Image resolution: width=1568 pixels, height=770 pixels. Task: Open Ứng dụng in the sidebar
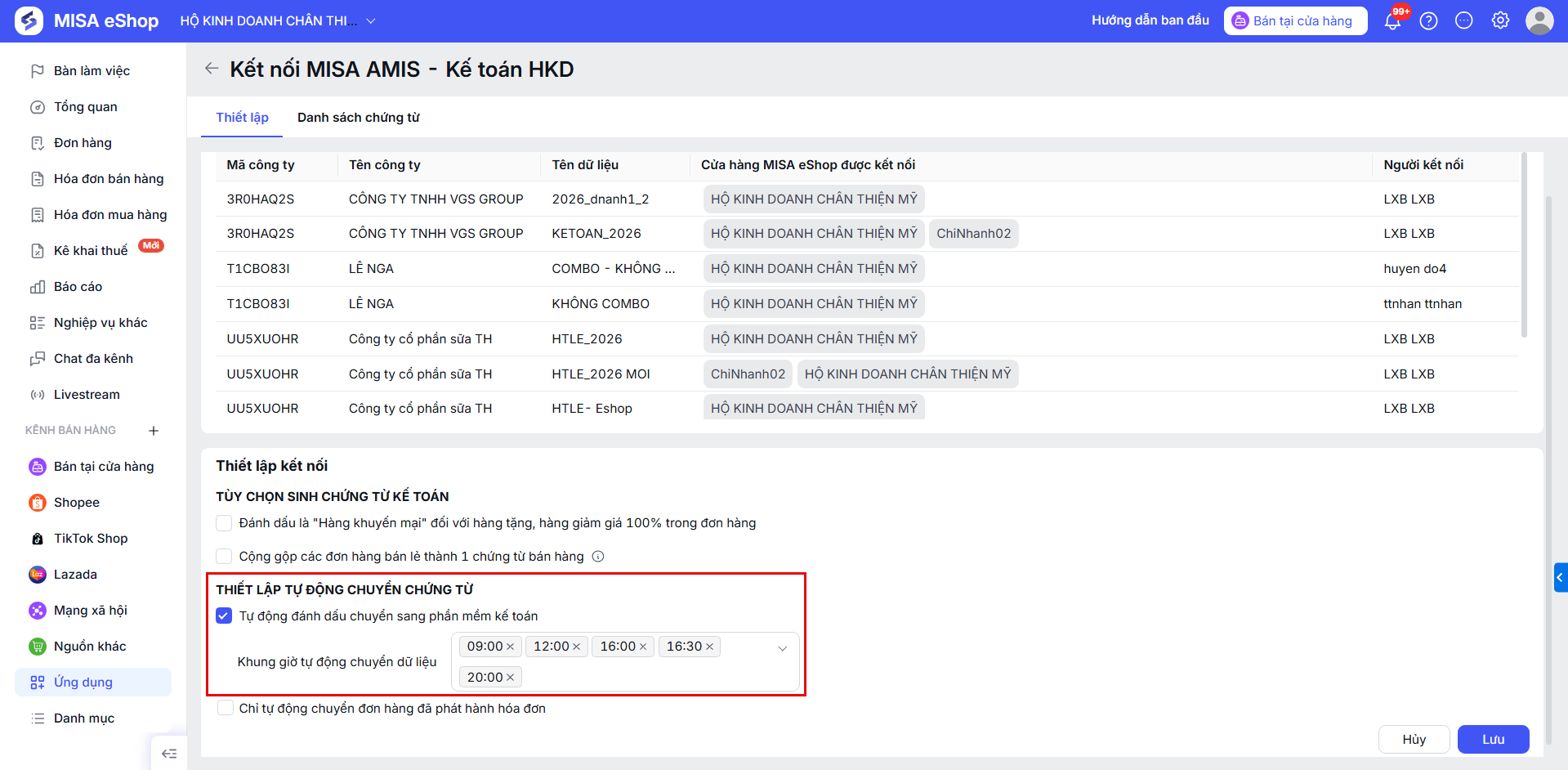[x=93, y=683]
